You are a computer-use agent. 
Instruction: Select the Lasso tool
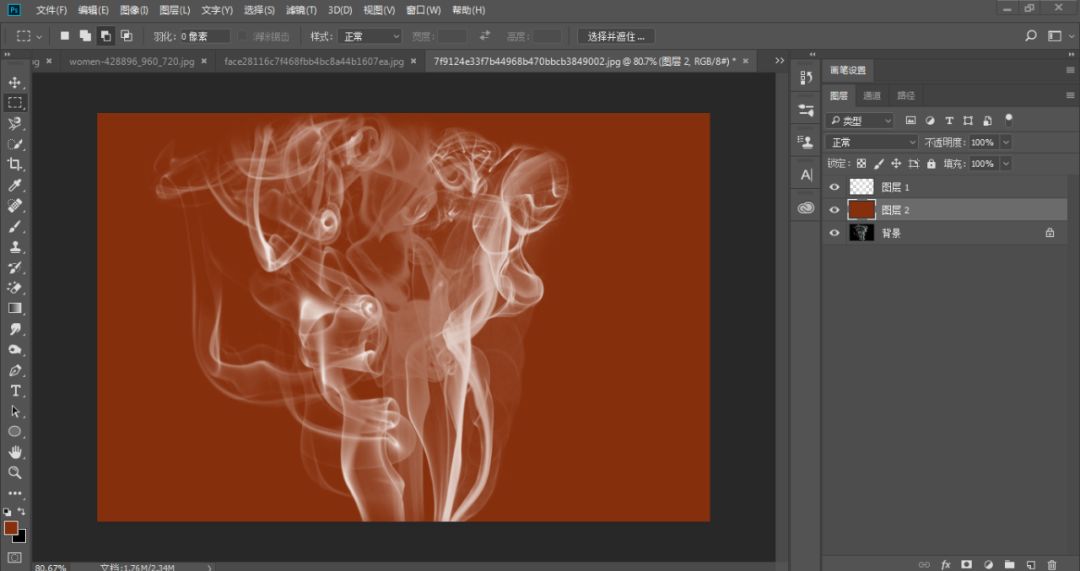pos(14,123)
